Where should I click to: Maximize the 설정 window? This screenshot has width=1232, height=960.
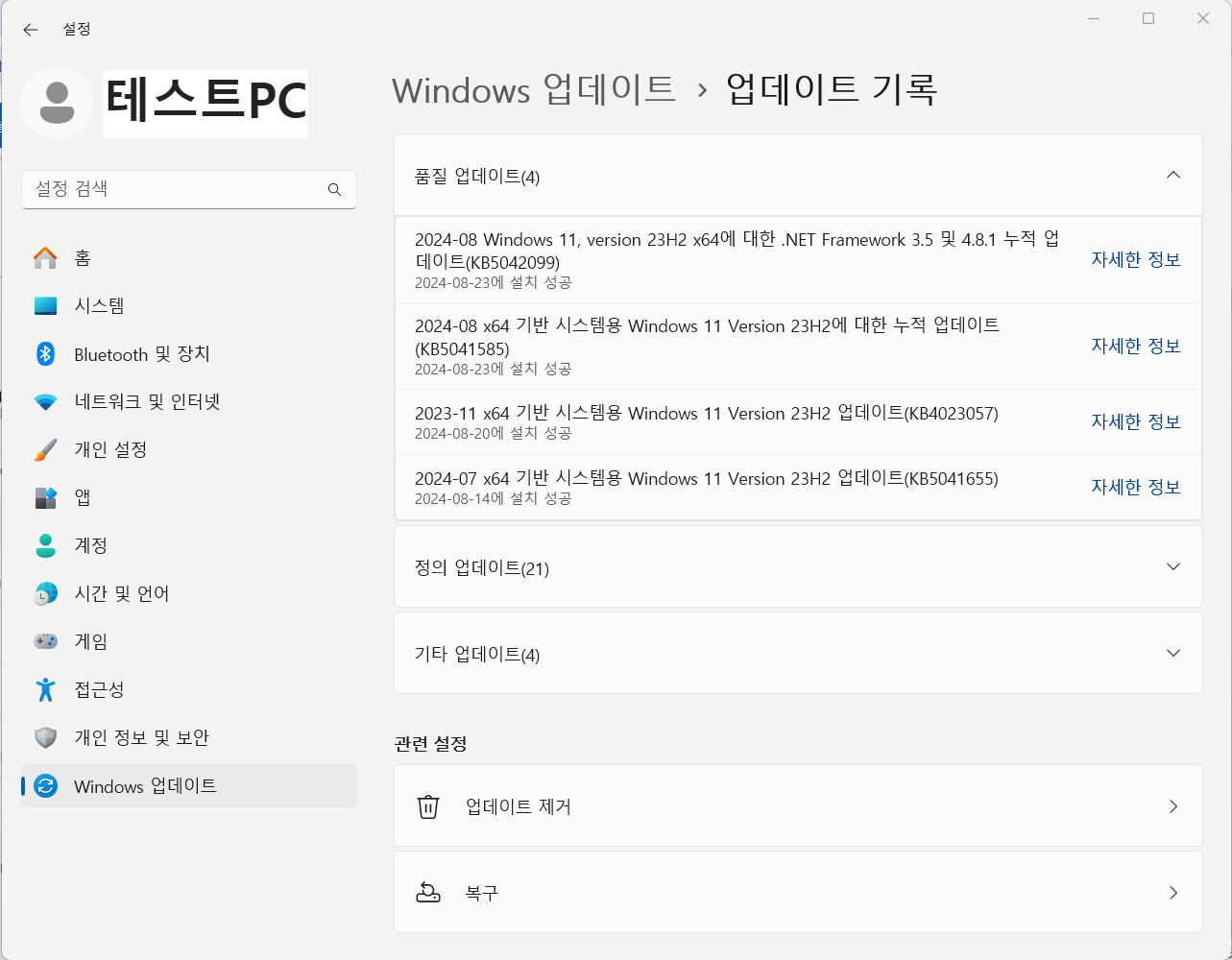click(x=1148, y=18)
